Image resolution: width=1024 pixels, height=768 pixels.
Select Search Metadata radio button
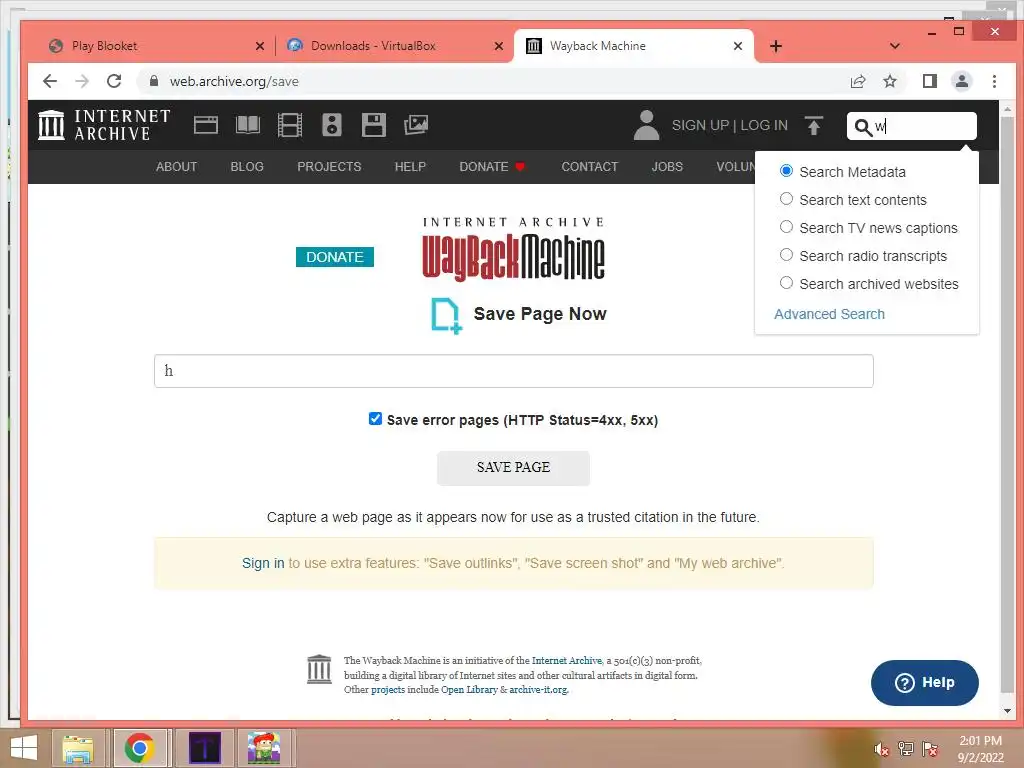point(786,171)
